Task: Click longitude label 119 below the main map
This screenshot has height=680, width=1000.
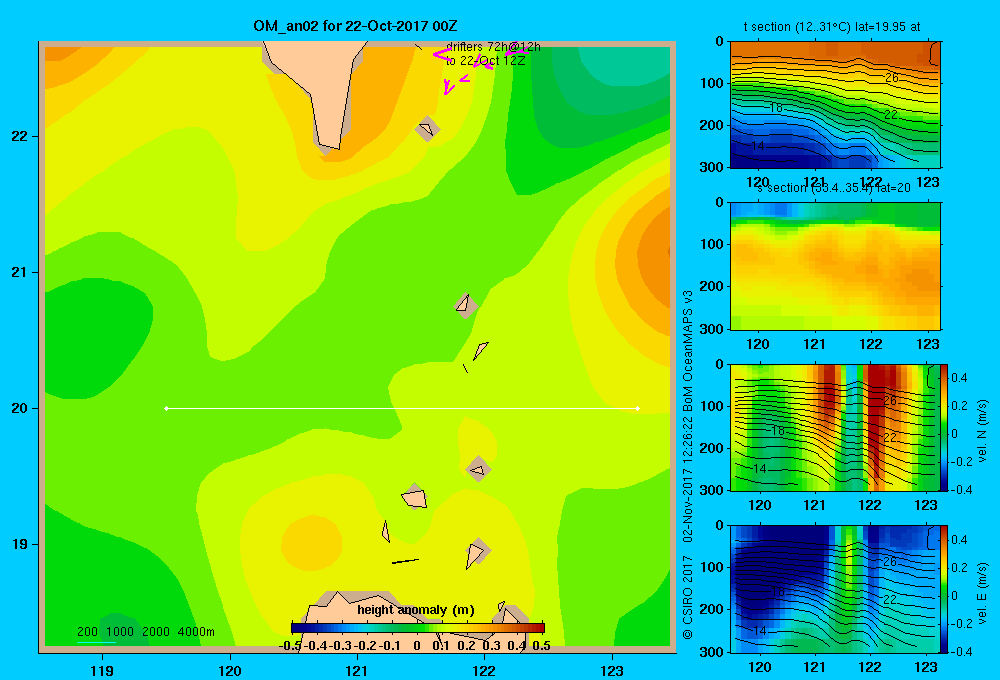Action: coord(102,670)
